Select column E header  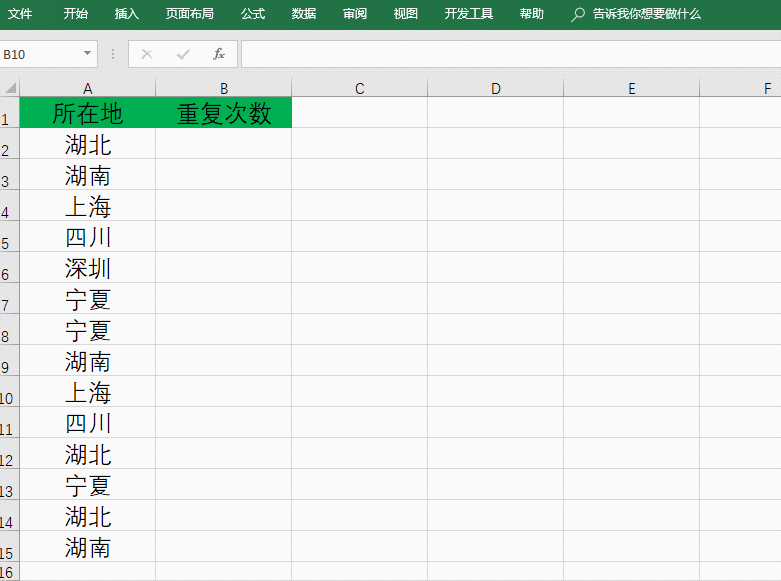(632, 89)
